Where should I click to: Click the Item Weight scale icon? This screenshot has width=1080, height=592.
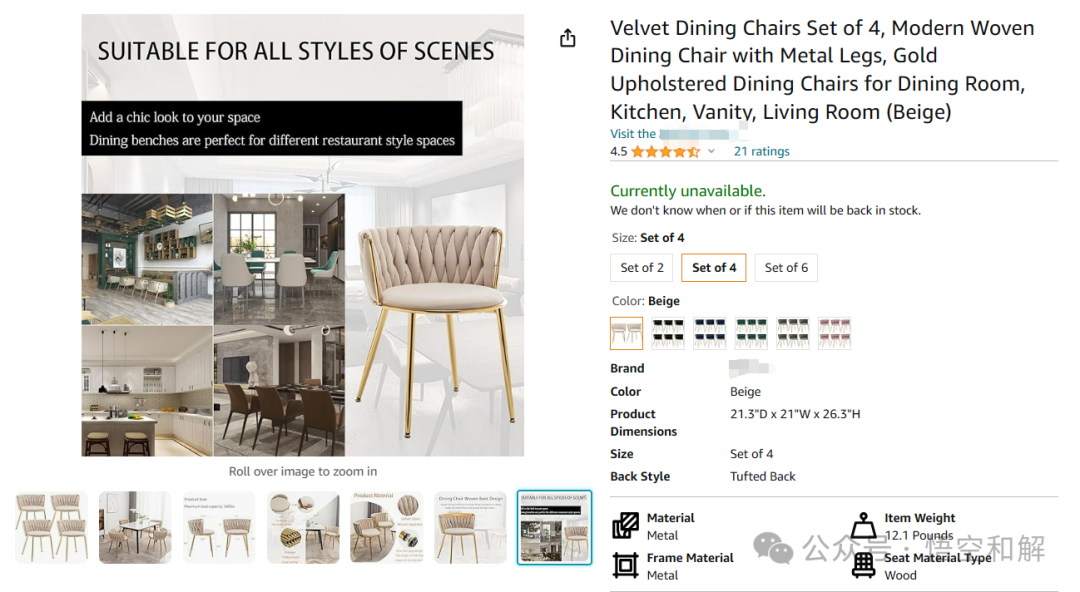(x=863, y=525)
